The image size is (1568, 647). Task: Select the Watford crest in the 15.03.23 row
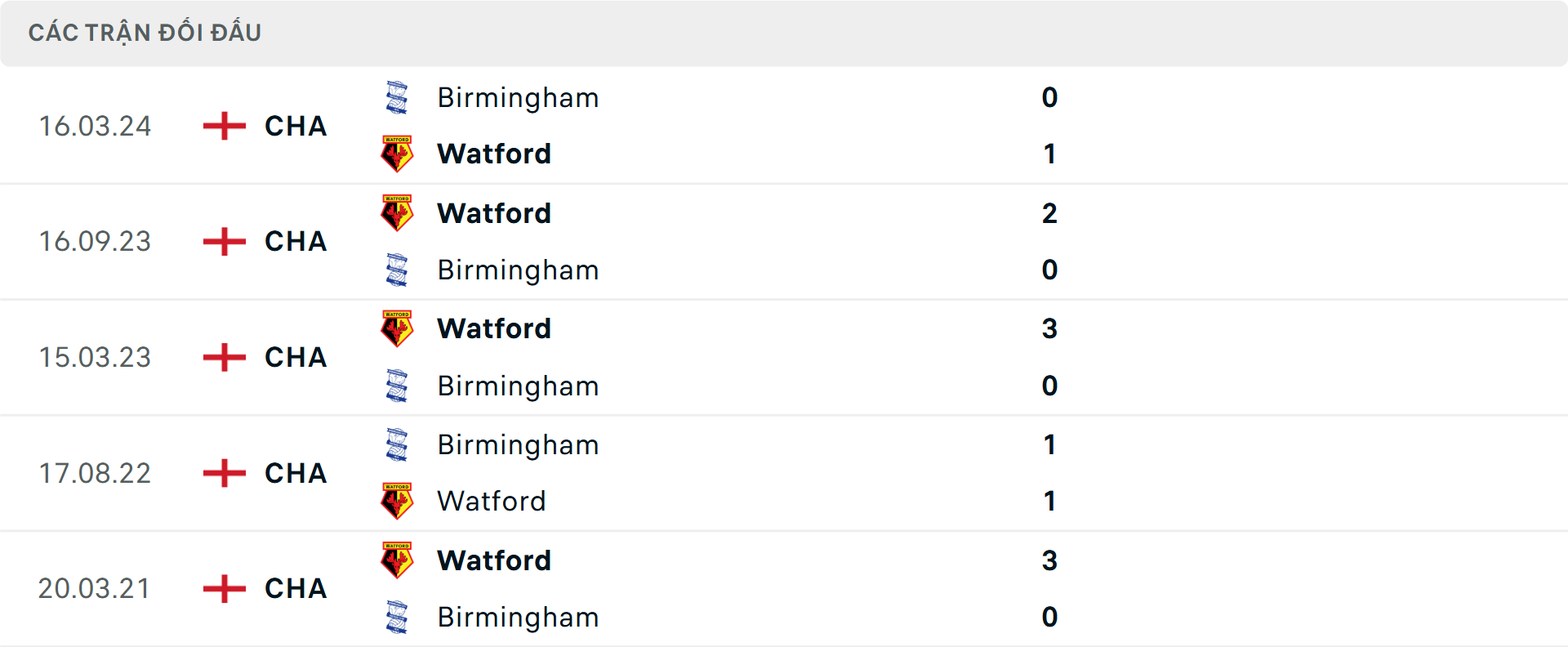(397, 328)
